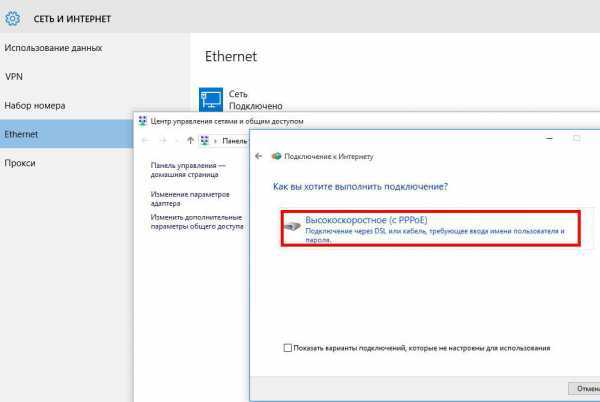Click the "Сеть Подключено" network entry text
This screenshot has width=600, height=402.
tap(255, 100)
